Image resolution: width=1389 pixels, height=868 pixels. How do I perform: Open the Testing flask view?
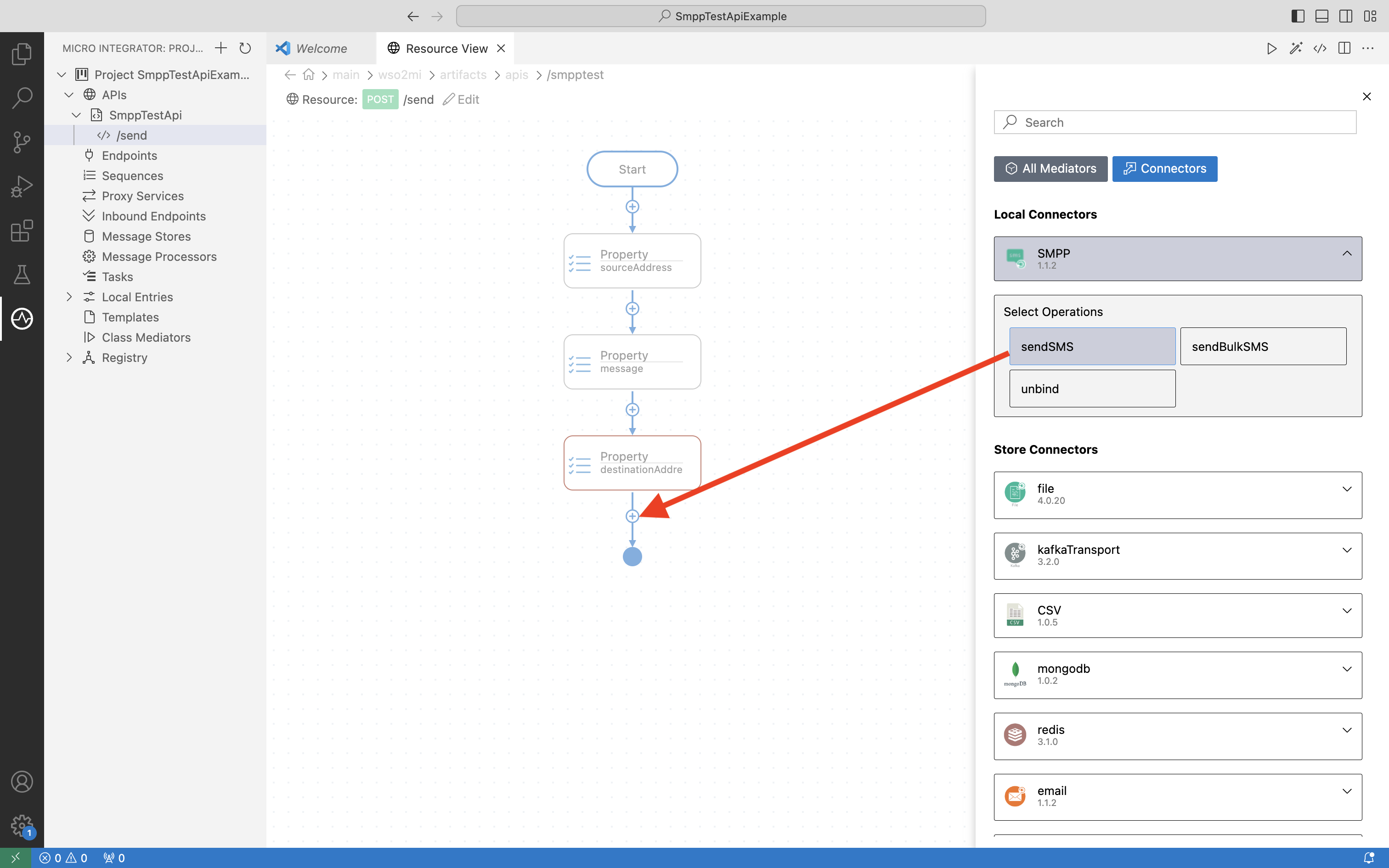coord(22,275)
